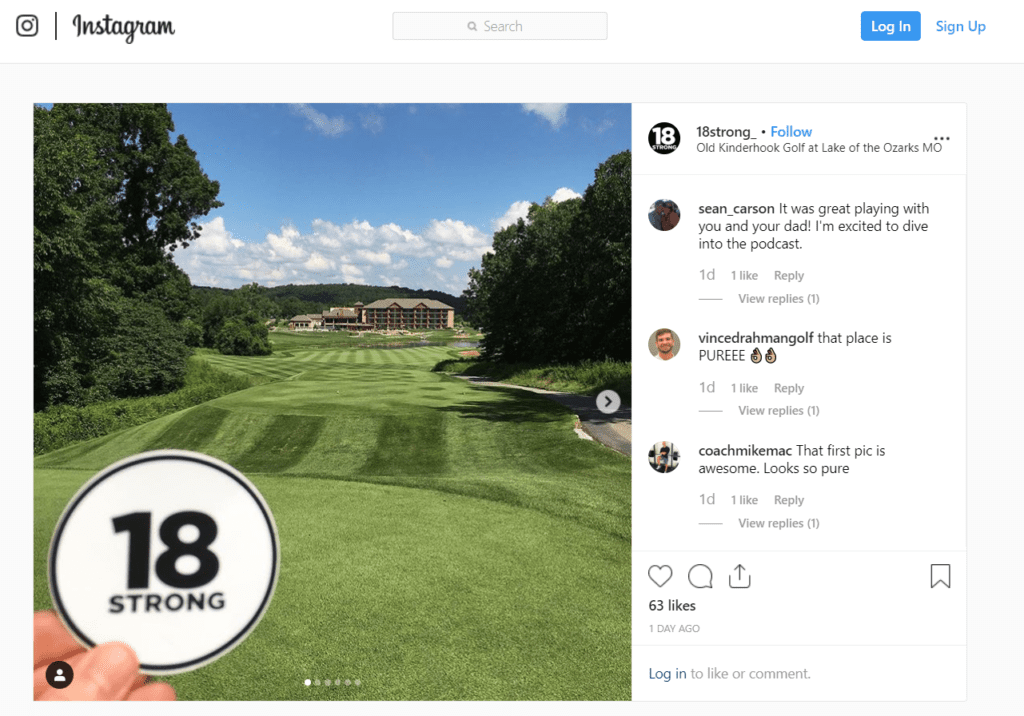Screen dimensions: 1024x716
Task: Expand View replies under sean_carson's comment
Action: (778, 299)
